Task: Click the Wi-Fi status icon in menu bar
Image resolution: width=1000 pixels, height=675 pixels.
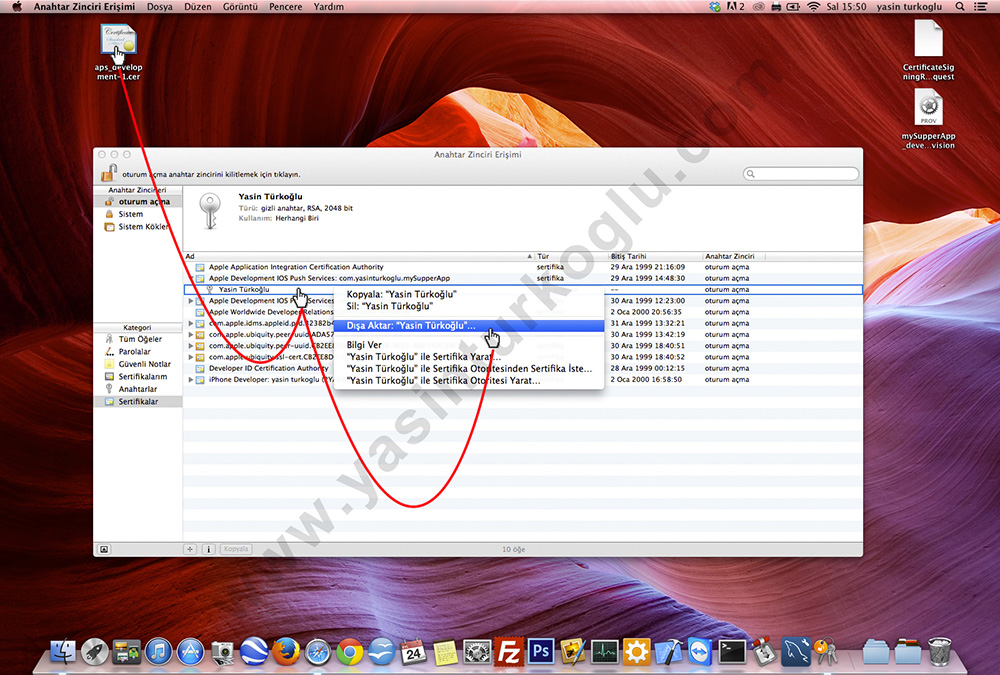Action: pos(813,6)
